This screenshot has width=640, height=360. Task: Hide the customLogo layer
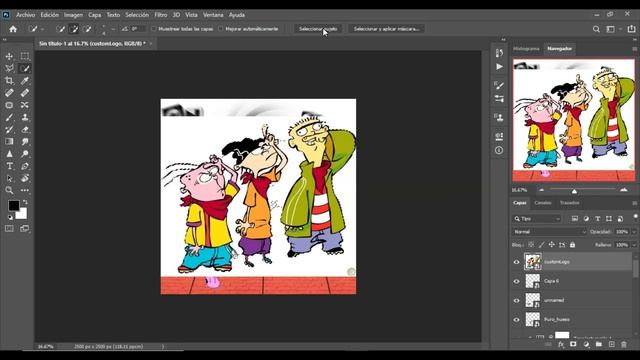[516, 262]
